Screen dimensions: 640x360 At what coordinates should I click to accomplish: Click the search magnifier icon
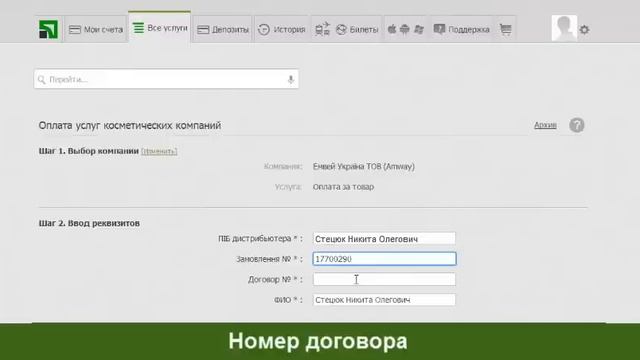[x=42, y=80]
